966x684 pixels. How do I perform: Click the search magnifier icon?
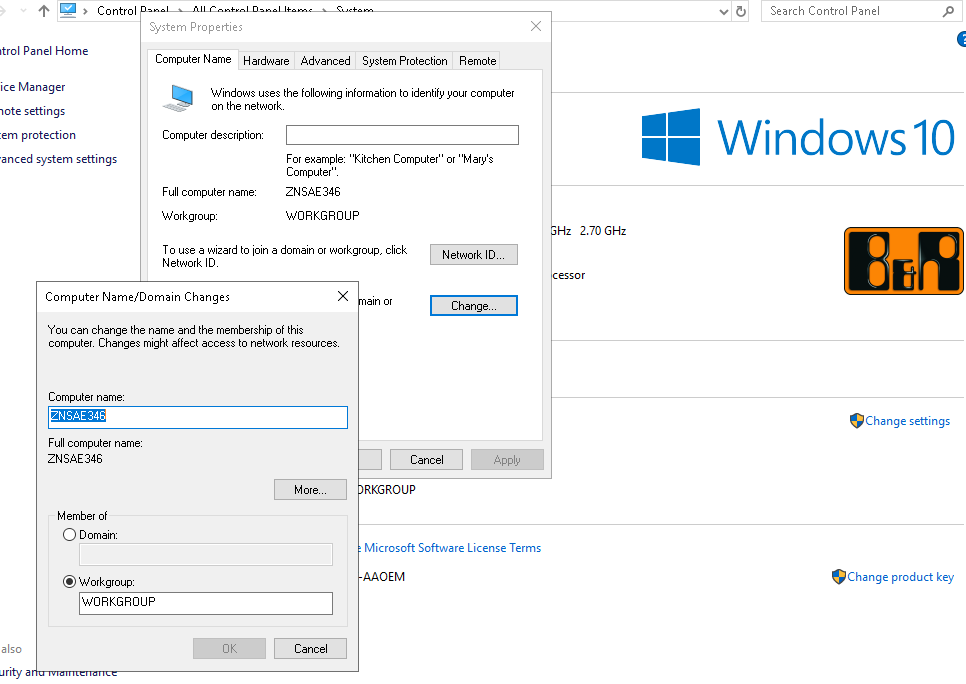[x=948, y=11]
